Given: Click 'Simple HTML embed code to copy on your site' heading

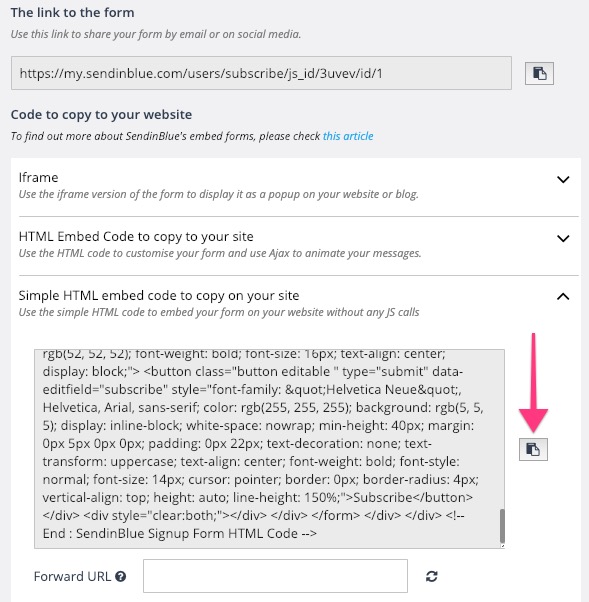Looking at the screenshot, I should tap(159, 295).
